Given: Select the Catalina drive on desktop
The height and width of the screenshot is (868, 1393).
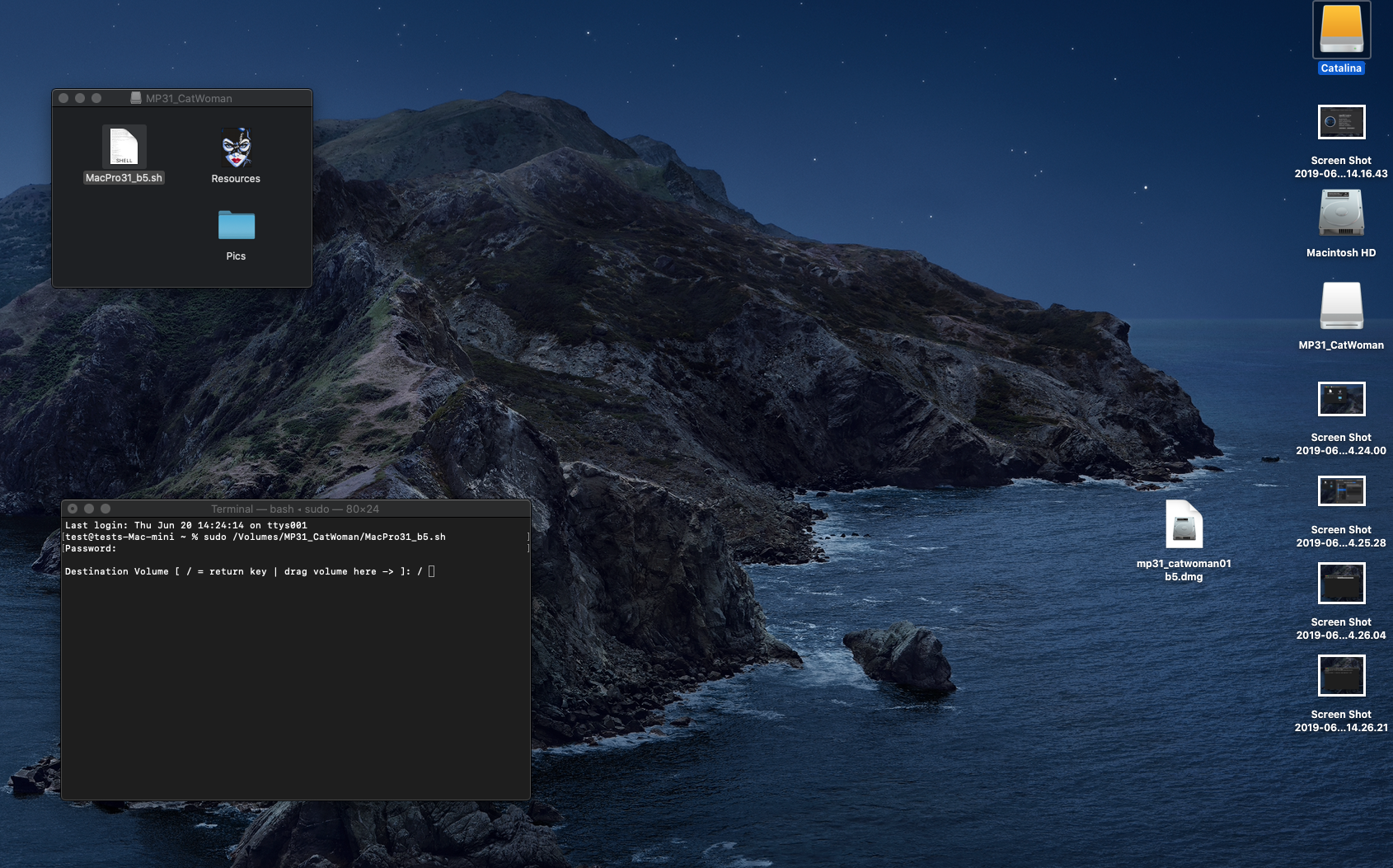Looking at the screenshot, I should 1341,30.
